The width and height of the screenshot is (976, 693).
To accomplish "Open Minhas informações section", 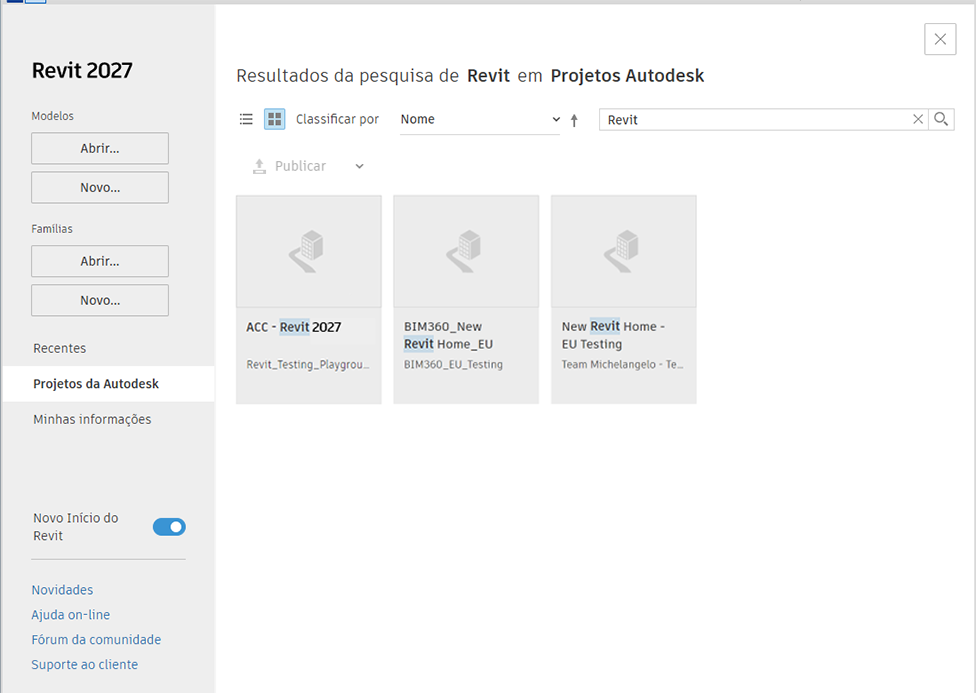I will point(92,419).
